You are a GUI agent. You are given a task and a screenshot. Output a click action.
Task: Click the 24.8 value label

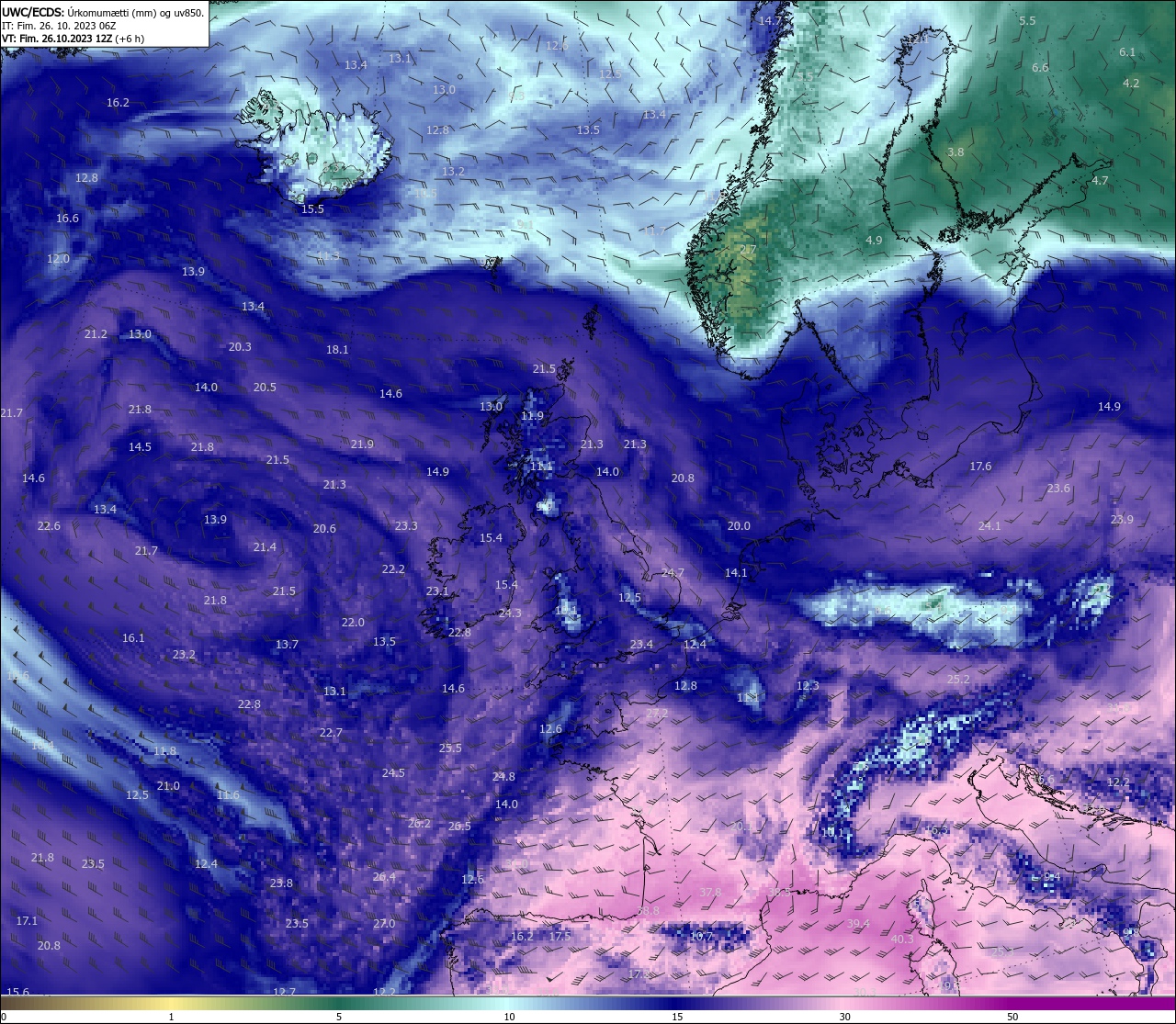coord(503,777)
